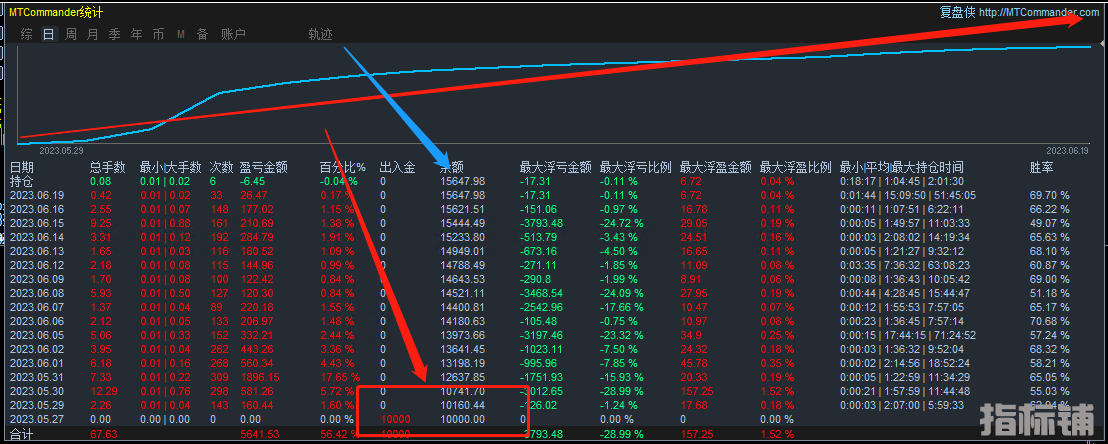Open the 年 yearly statistics tab

(x=136, y=34)
